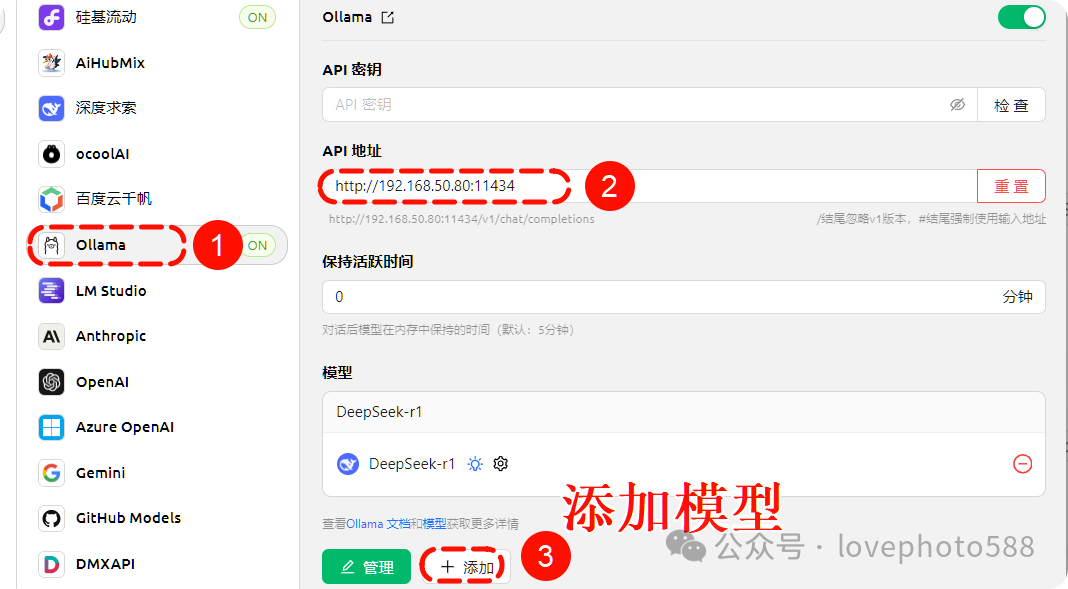
Task: Click the 检查 API key button
Action: click(x=1011, y=105)
